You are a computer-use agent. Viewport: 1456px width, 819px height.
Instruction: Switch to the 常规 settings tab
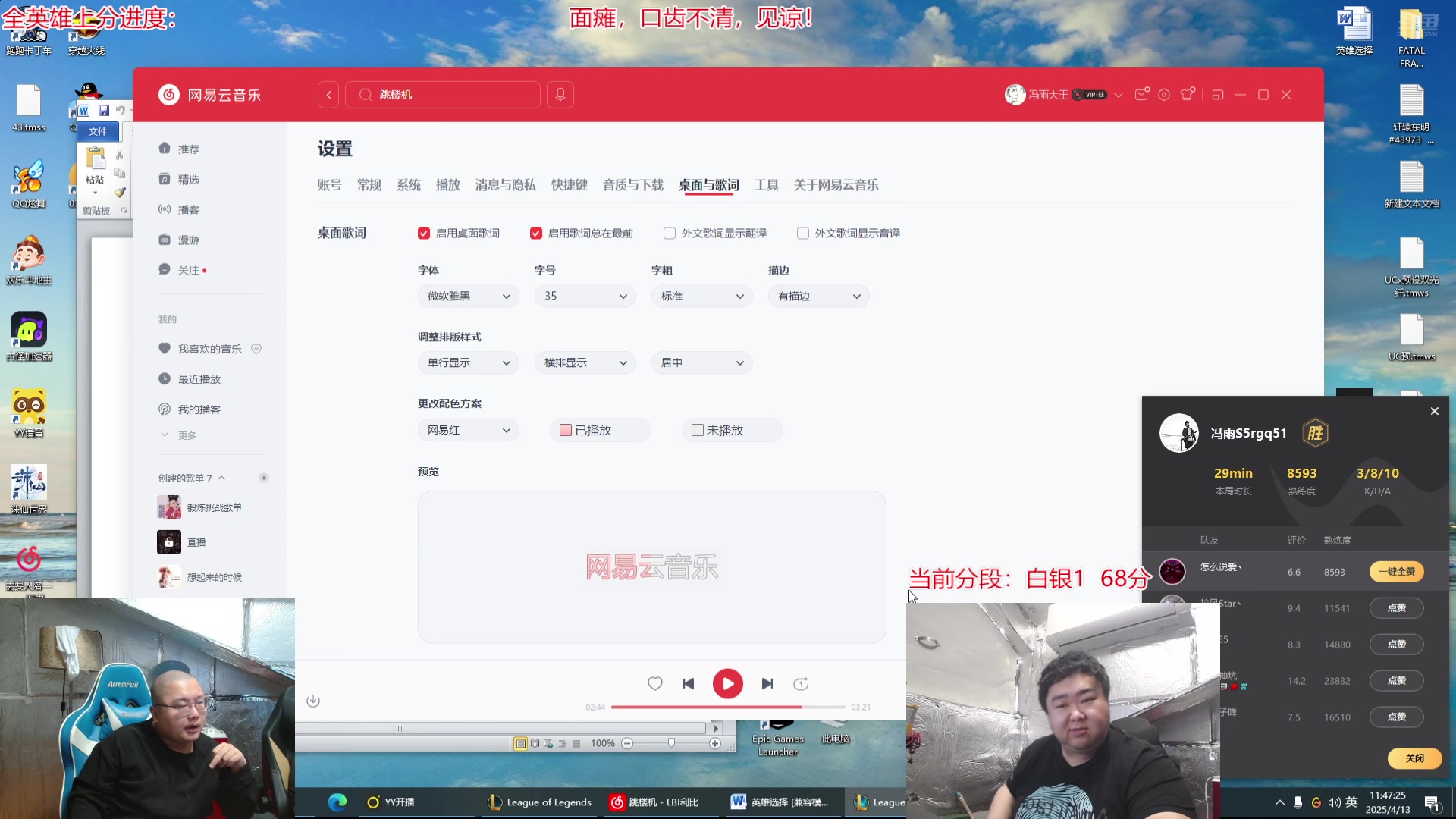[x=369, y=185]
